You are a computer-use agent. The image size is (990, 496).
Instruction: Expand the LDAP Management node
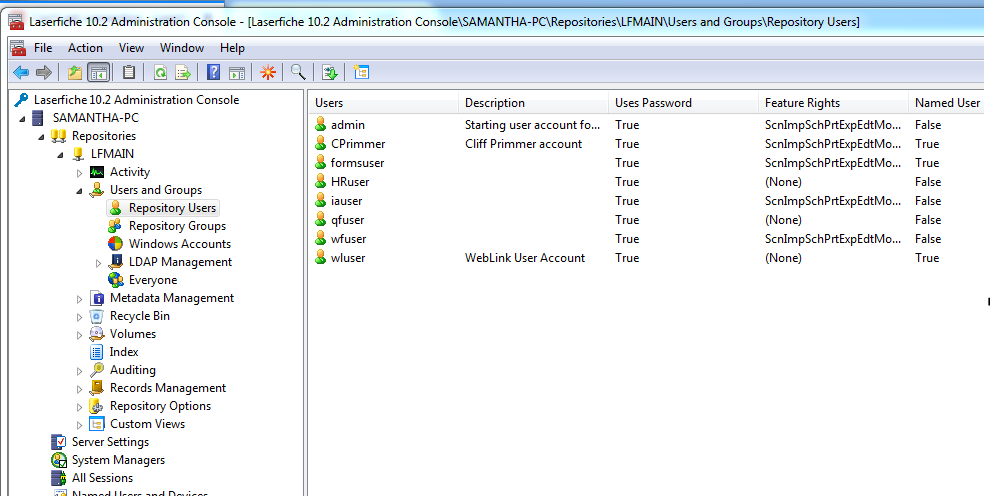point(98,263)
